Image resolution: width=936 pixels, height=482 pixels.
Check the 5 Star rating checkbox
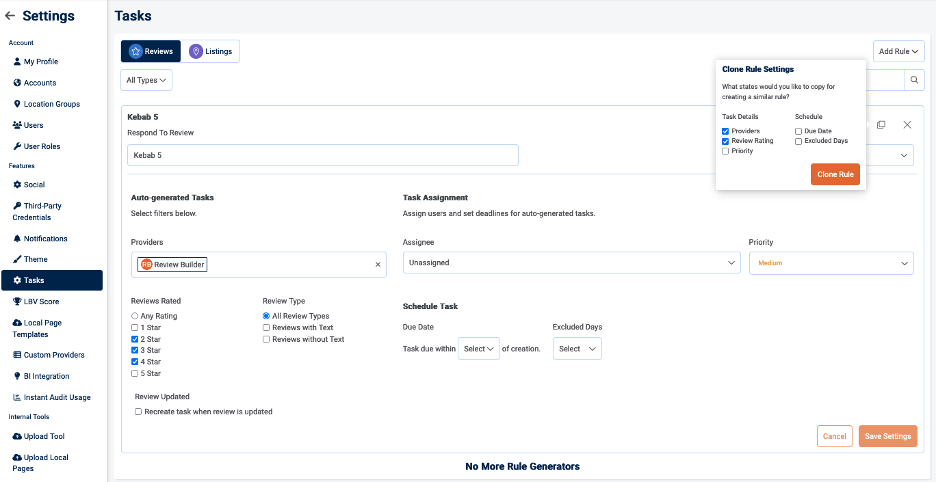135,373
